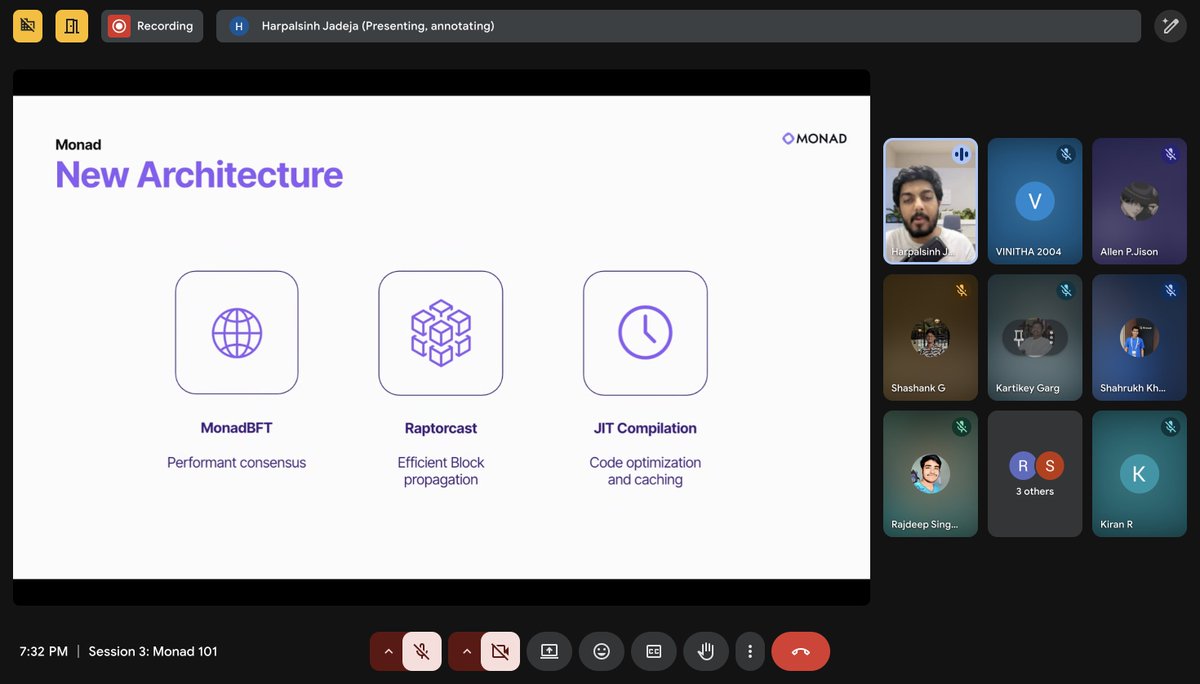Click the muted mic icon on Allen P.Jison tile

(1170, 154)
